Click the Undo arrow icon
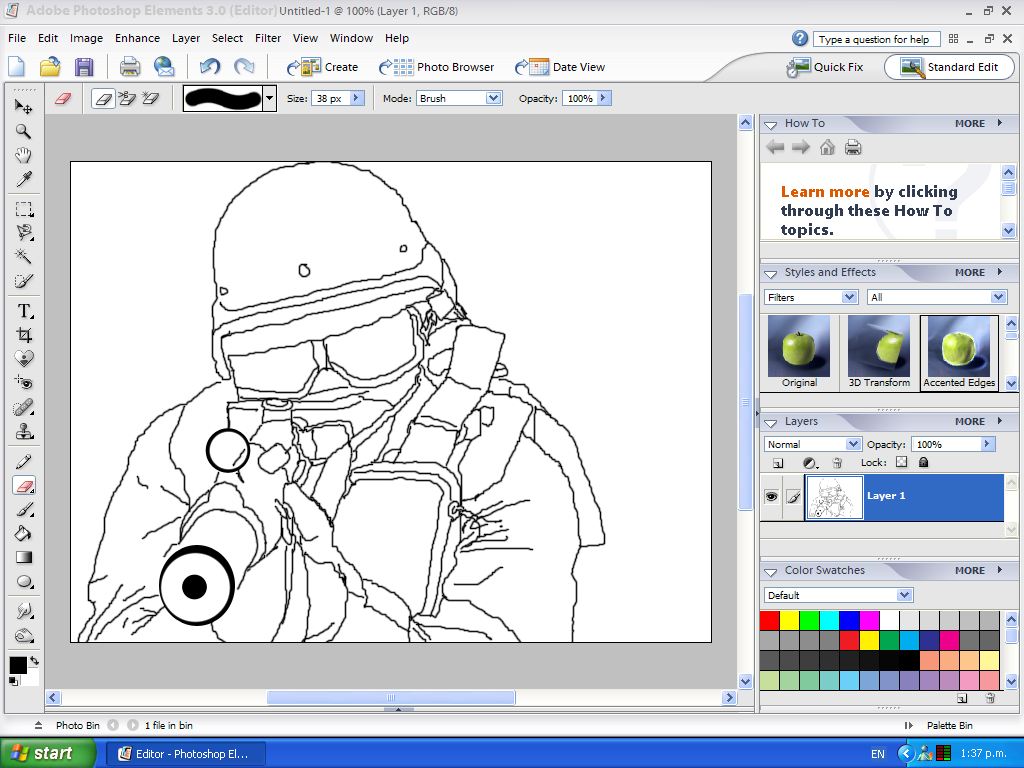 (210, 67)
